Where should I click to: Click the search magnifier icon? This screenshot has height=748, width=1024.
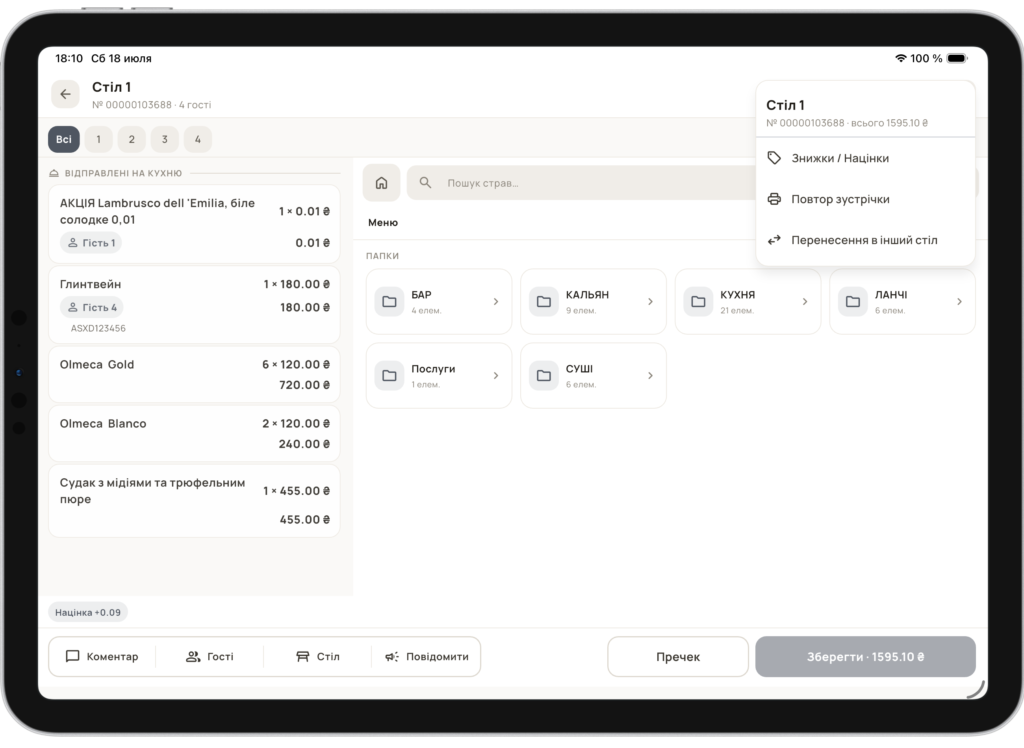pyautogui.click(x=425, y=183)
